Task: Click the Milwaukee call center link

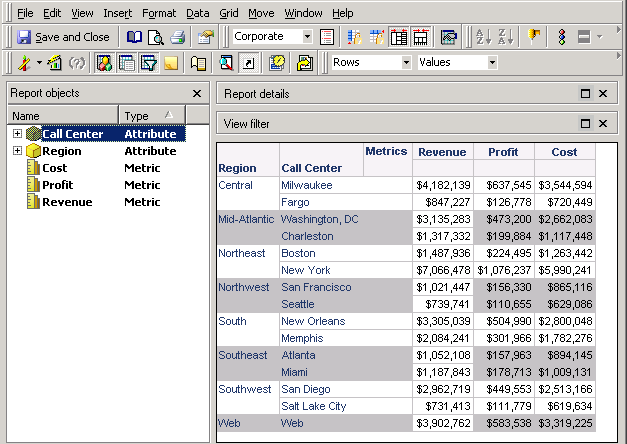Action: click(x=306, y=185)
